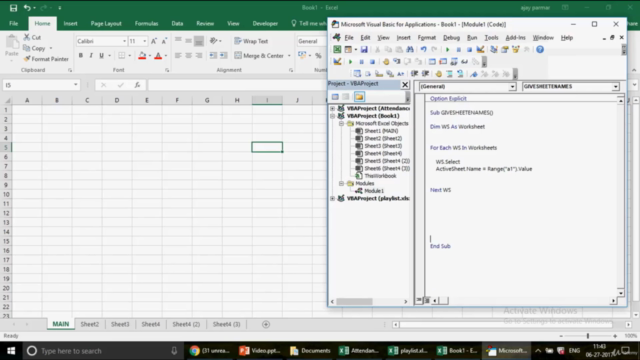Close the Project - VBAProject panel
The height and width of the screenshot is (360, 640).
coord(405,84)
